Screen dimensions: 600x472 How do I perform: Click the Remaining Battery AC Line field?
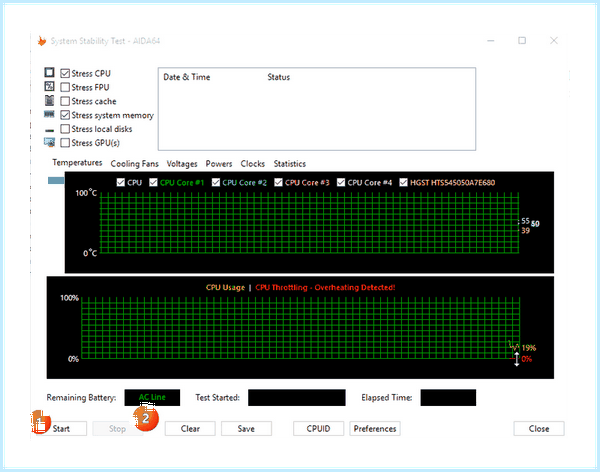(152, 397)
